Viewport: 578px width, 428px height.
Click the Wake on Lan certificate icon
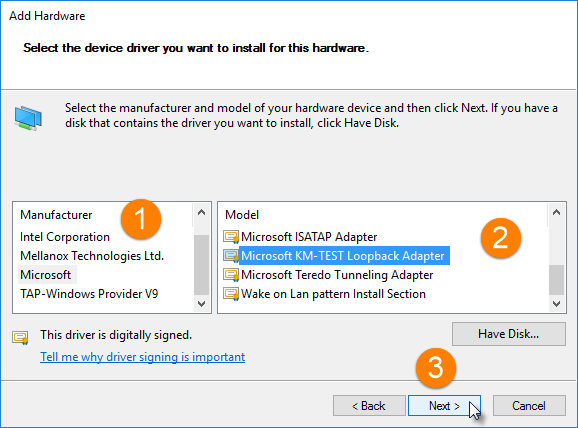(x=231, y=294)
